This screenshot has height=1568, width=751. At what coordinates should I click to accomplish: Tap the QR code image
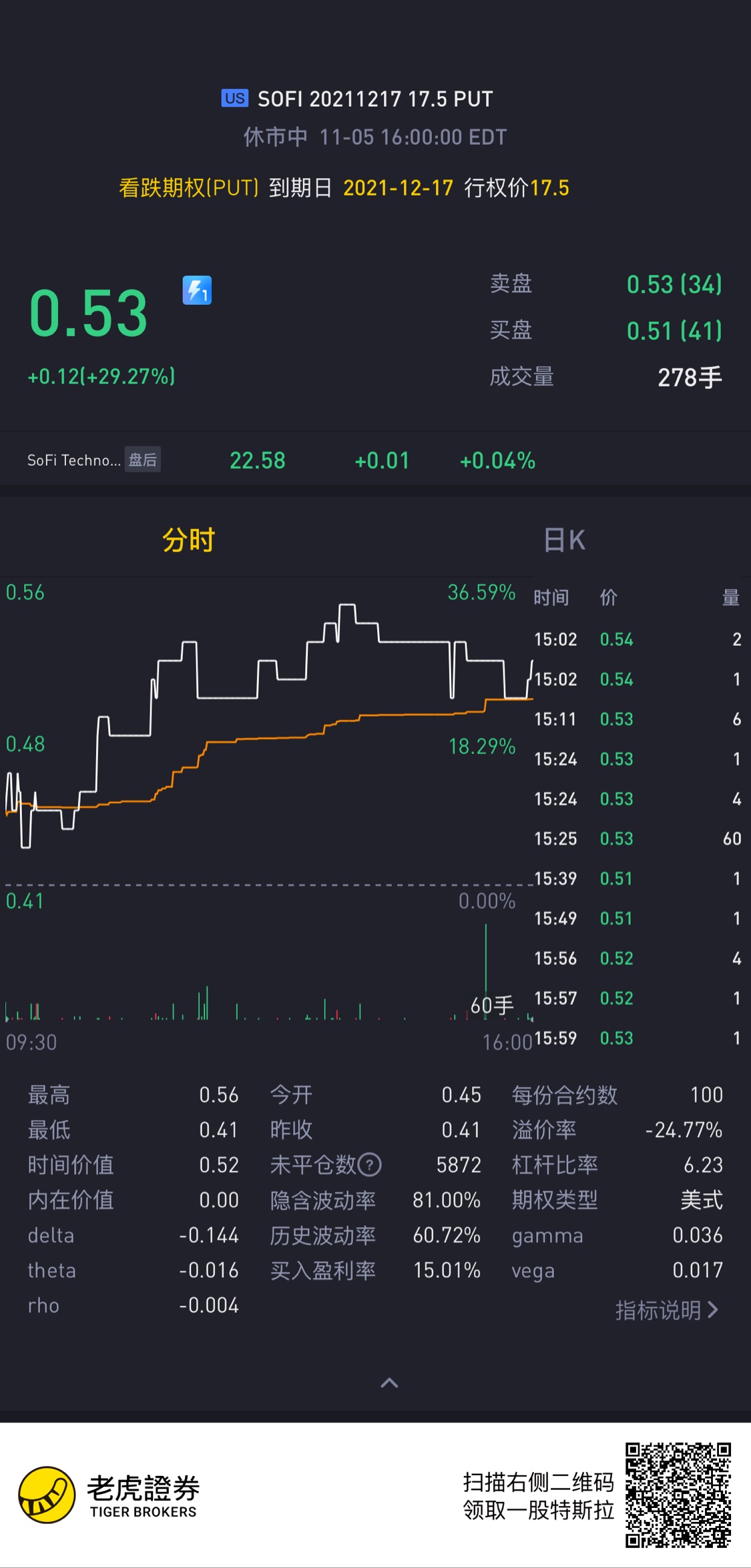[678, 1495]
